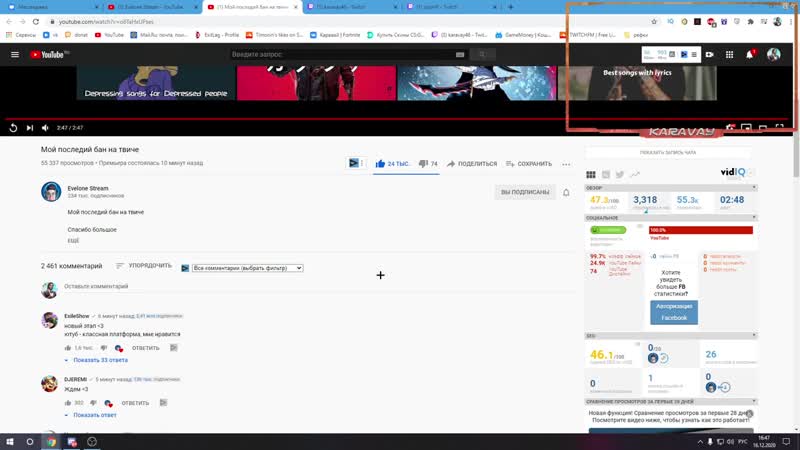Open the Best songs with lyrics thumbnail
The width and height of the screenshot is (800, 450).
(637, 83)
